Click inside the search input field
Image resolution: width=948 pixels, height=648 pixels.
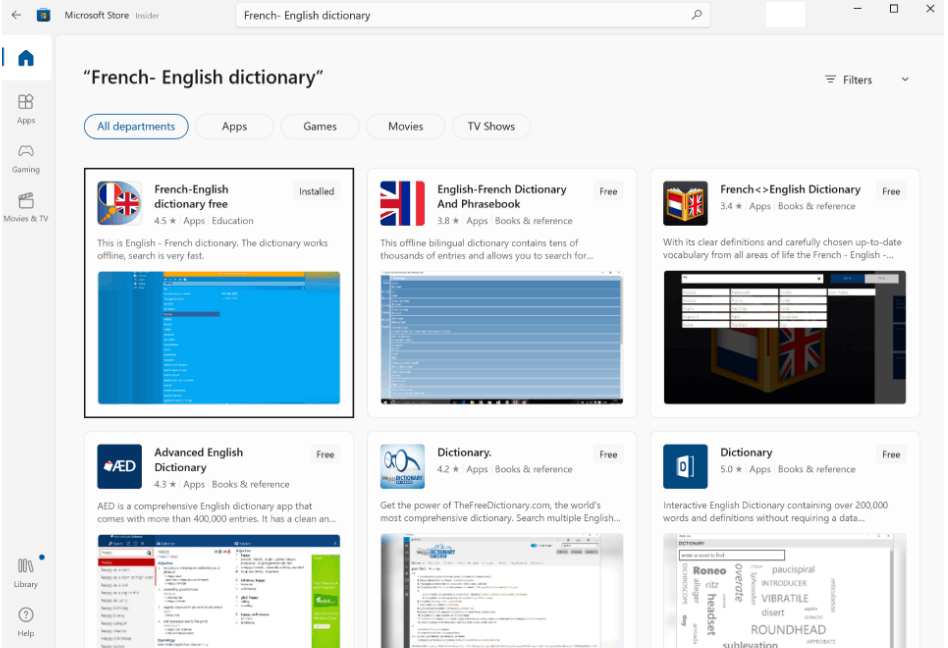(x=473, y=15)
